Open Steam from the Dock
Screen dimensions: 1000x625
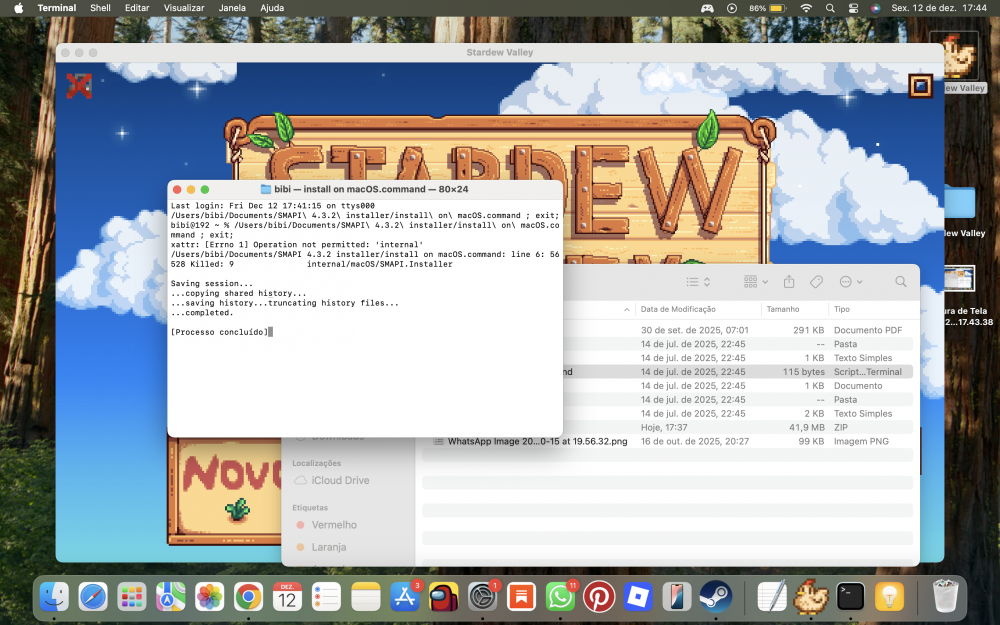tap(715, 597)
